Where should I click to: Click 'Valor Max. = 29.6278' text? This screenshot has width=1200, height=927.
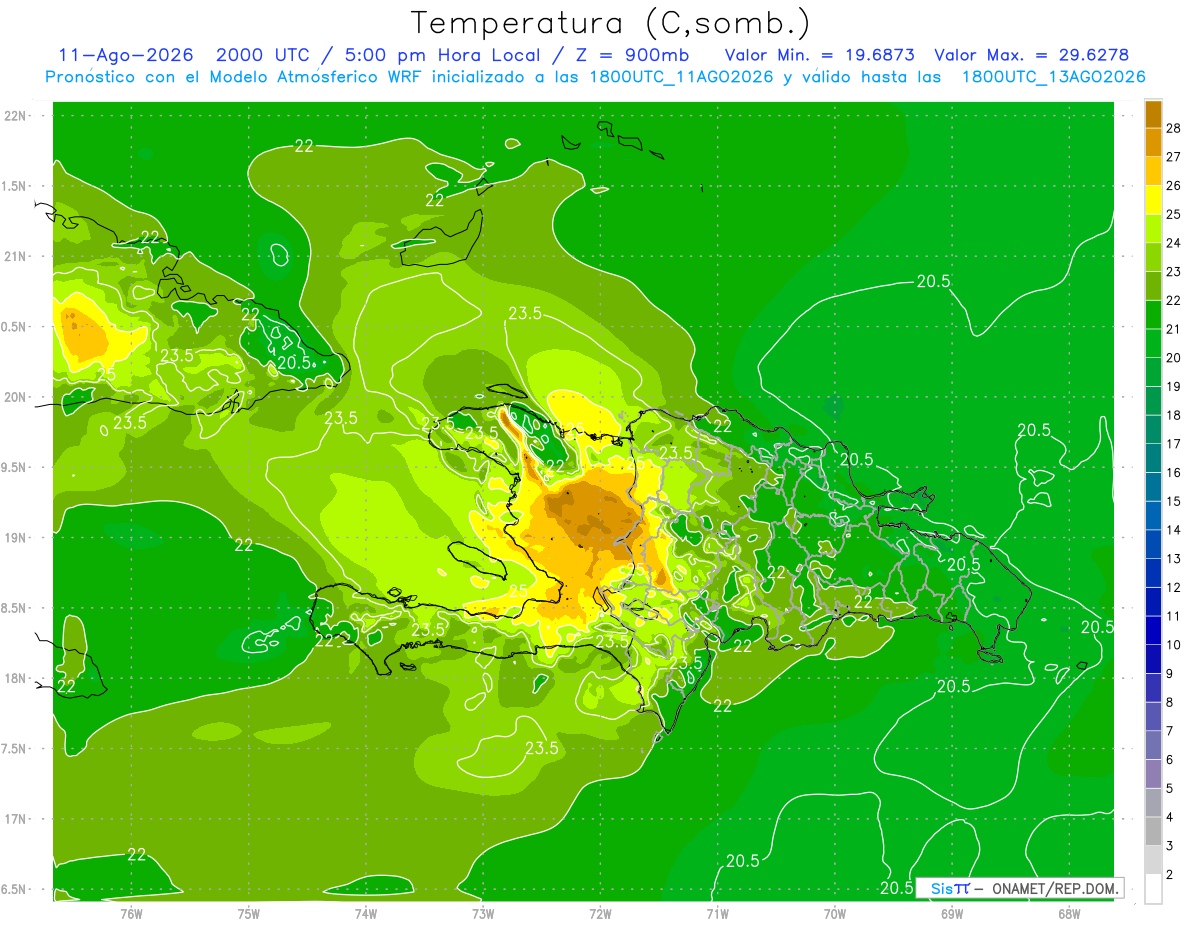[1031, 55]
